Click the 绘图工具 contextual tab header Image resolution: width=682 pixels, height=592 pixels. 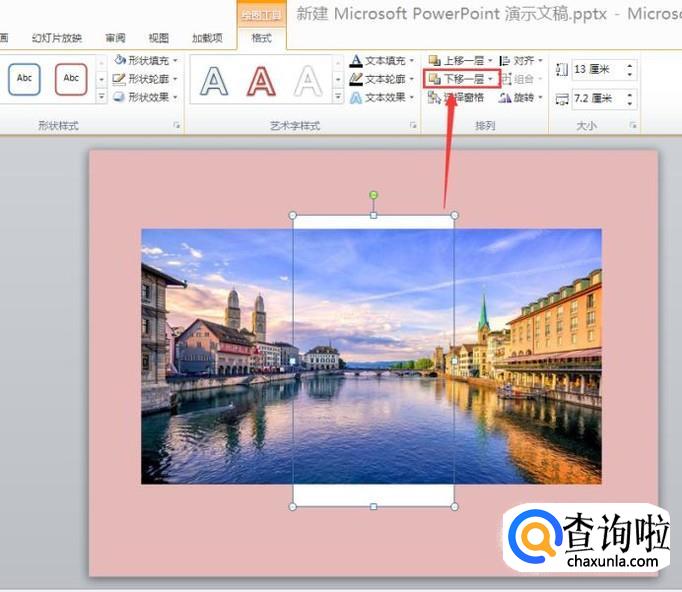pos(261,16)
